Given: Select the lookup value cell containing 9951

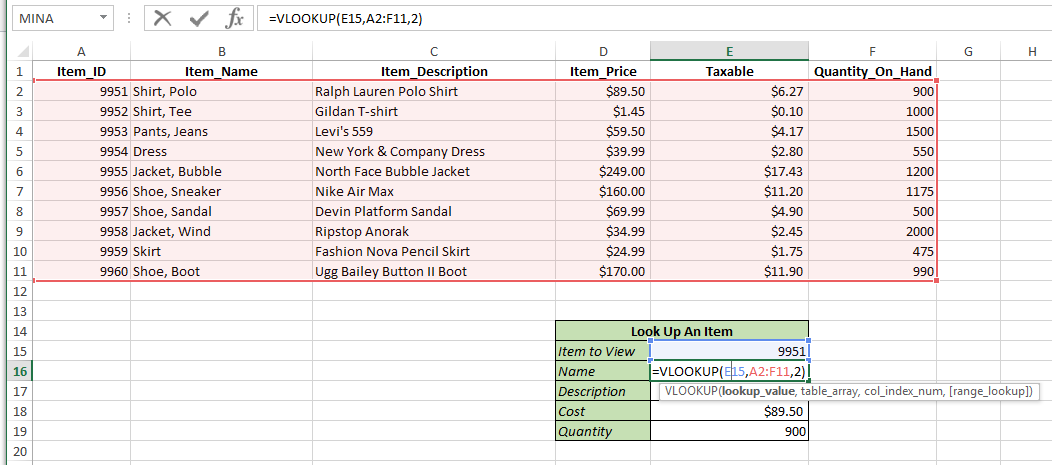Looking at the screenshot, I should coord(729,351).
